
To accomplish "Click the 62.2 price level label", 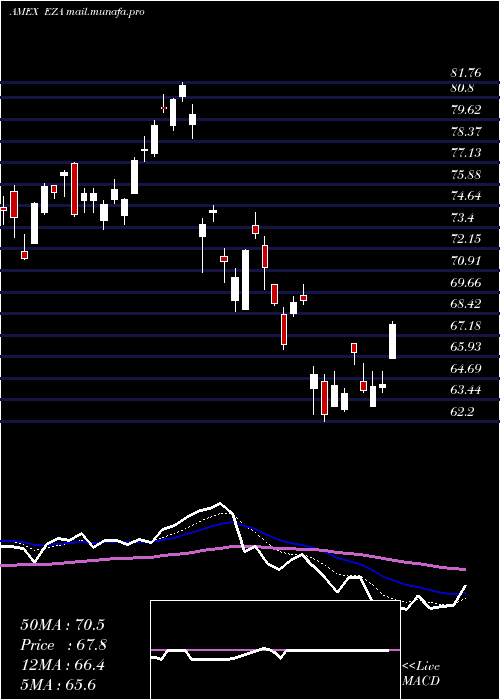I will (462, 412).
